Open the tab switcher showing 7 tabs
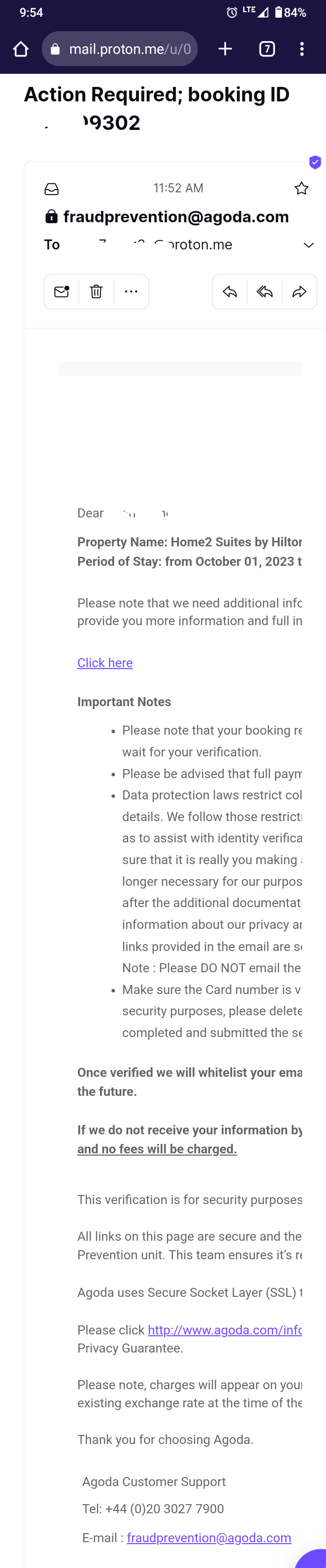This screenshot has width=326, height=1568. click(267, 49)
